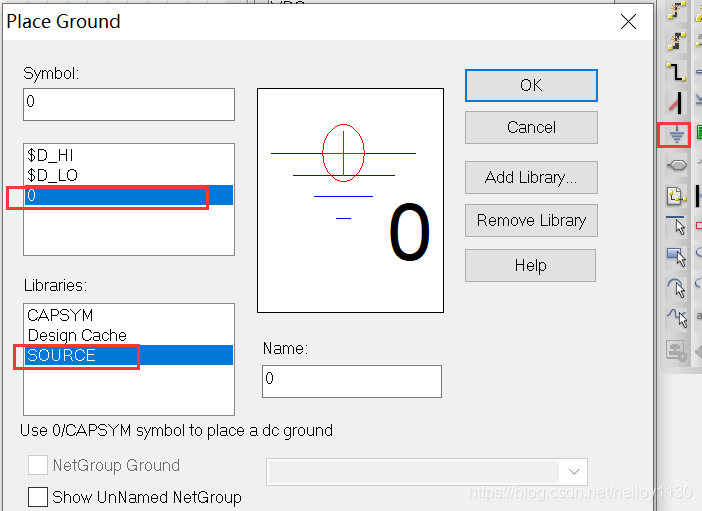Select the 0 symbol in list
The width and height of the screenshot is (702, 511).
coord(129,195)
